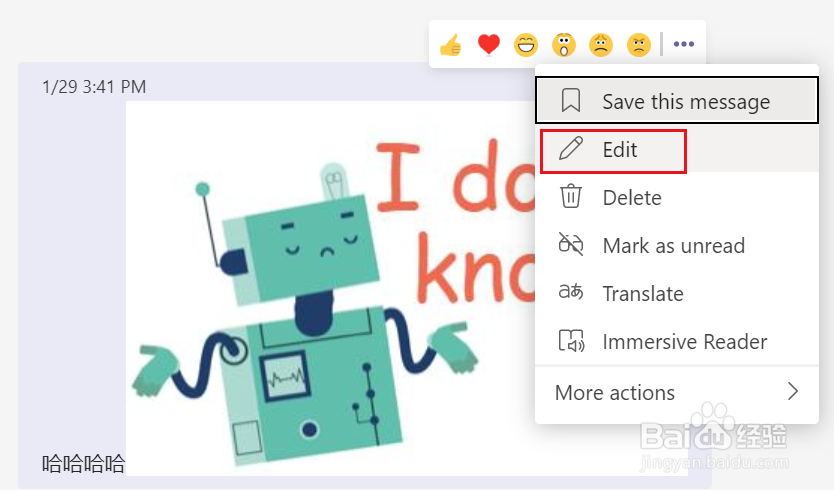Click the glasses icon for Mark as unread

point(571,245)
